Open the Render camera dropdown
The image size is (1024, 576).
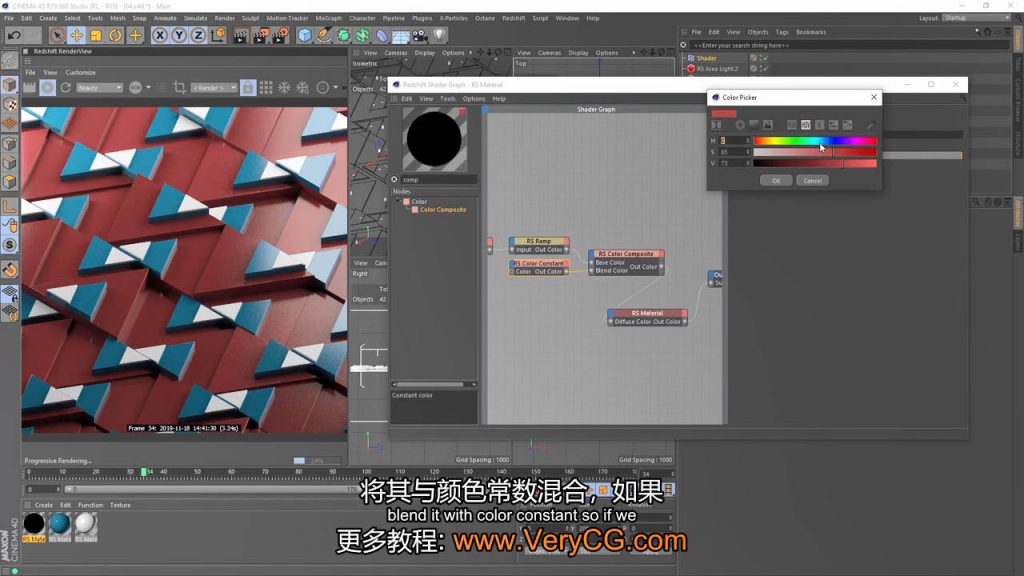[214, 88]
